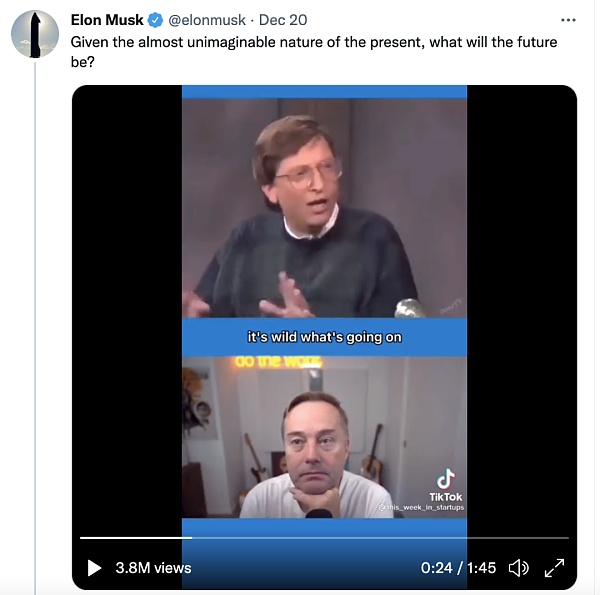Viewport: 600px width, 595px height.
Task: Click the 3.8M views counter
Action: coord(153,568)
